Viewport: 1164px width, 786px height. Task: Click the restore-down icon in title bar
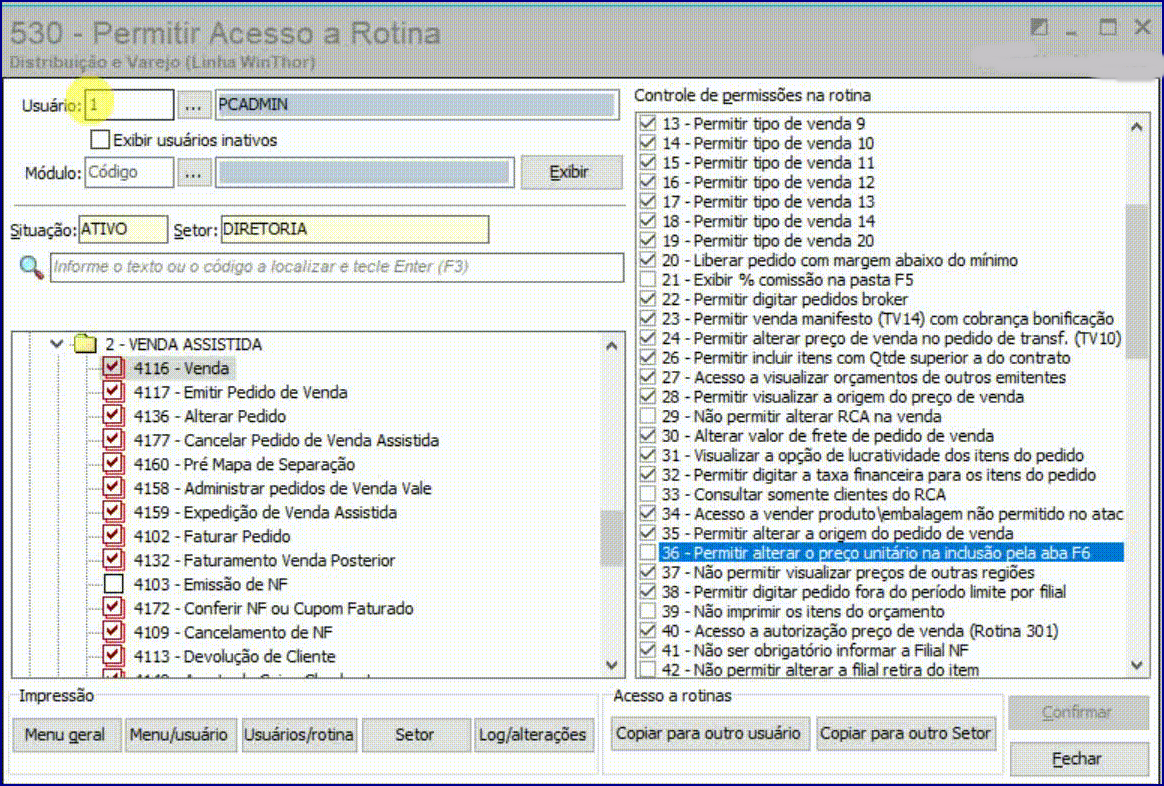[x=1039, y=28]
